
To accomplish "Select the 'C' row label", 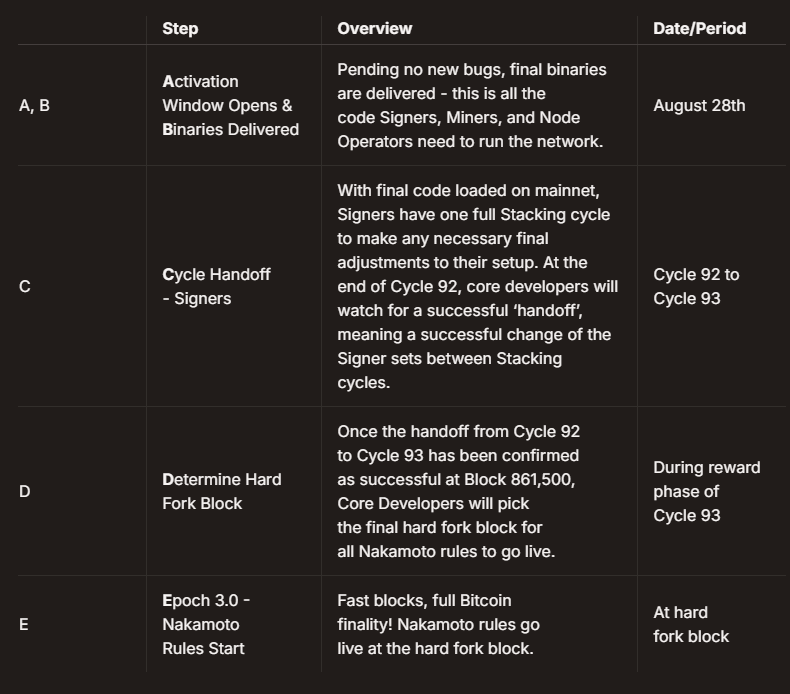I will tap(25, 287).
